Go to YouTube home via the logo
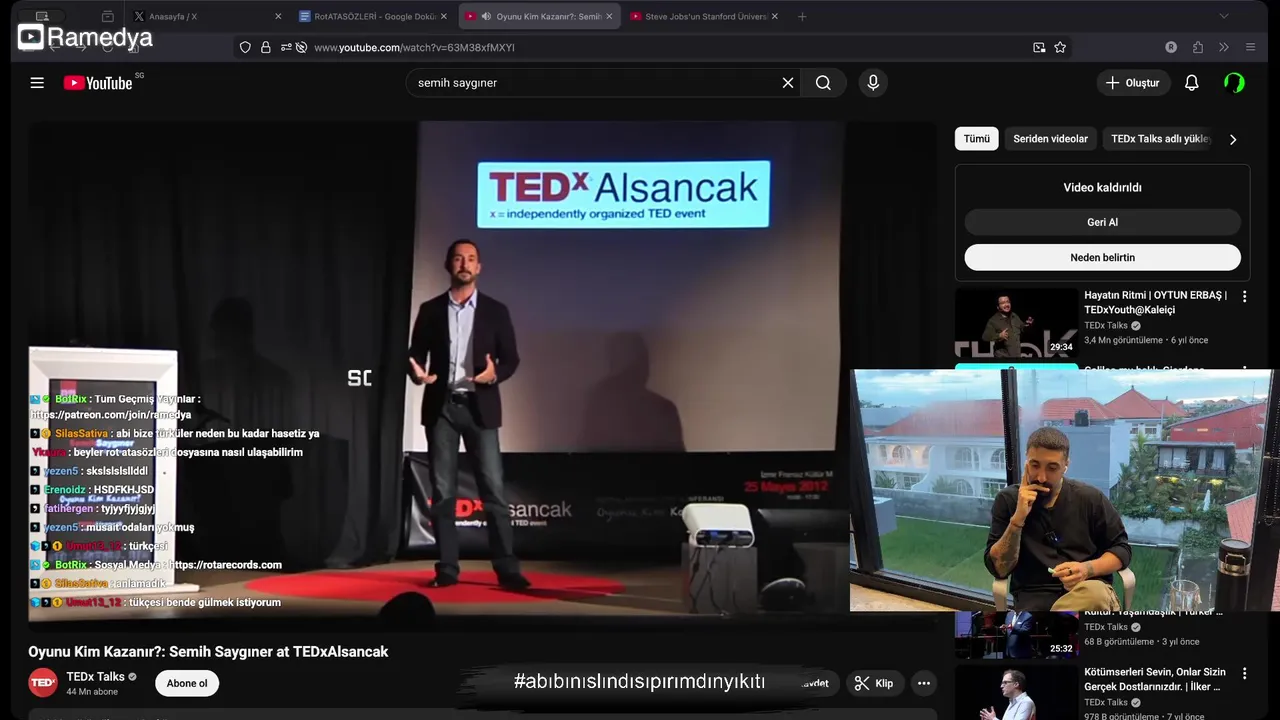This screenshot has height=720, width=1280. coord(98,83)
